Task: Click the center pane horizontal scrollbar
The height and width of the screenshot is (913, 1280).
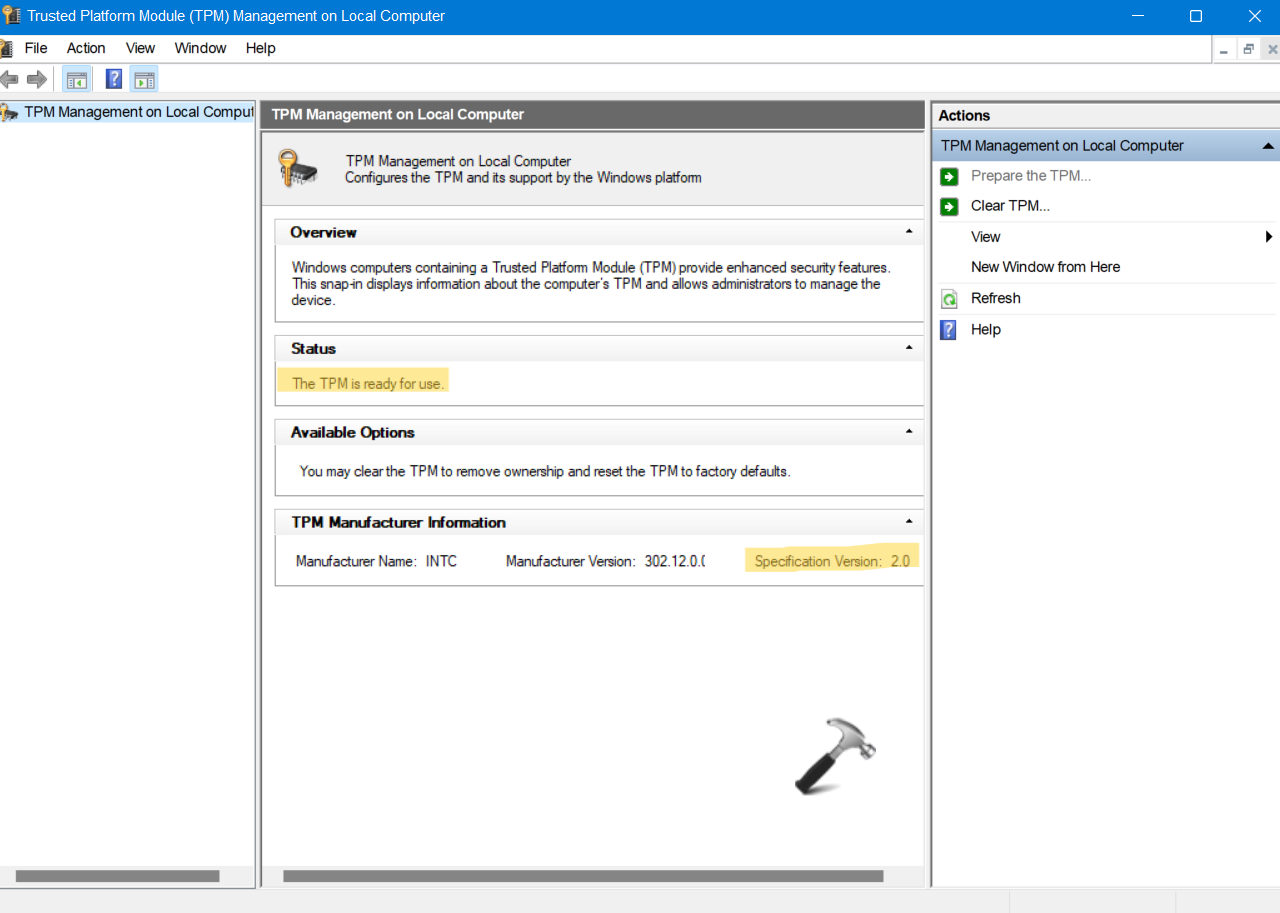Action: tap(582, 876)
